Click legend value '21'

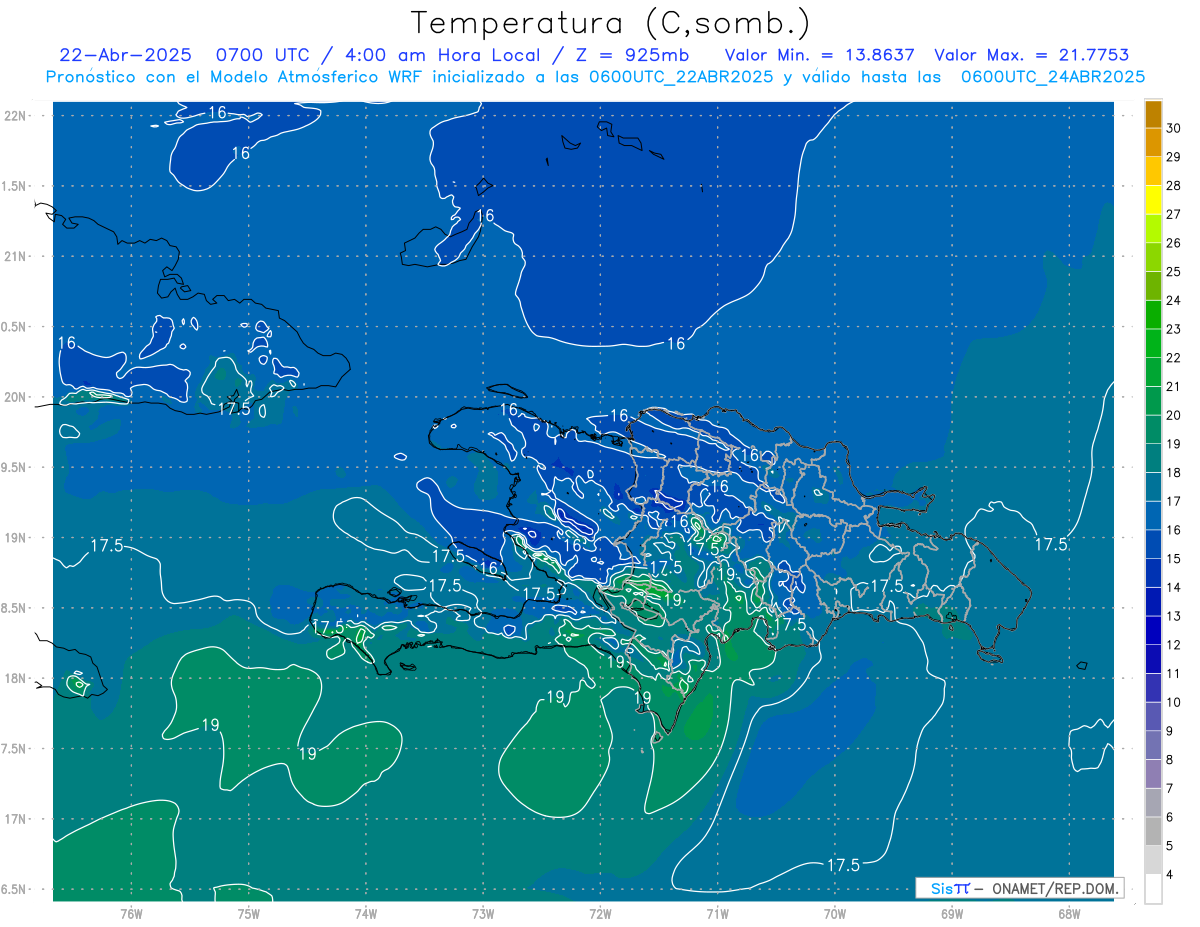[1174, 387]
